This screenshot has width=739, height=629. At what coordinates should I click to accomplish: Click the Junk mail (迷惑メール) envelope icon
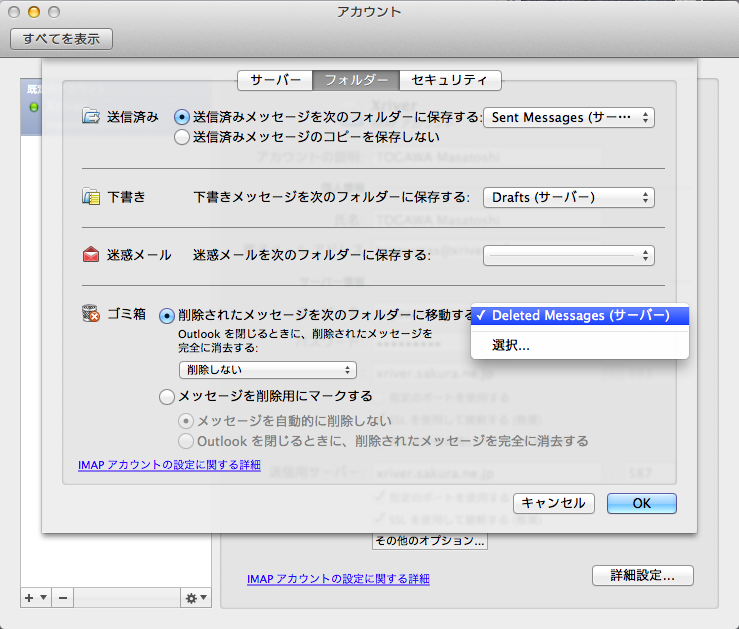click(x=91, y=255)
